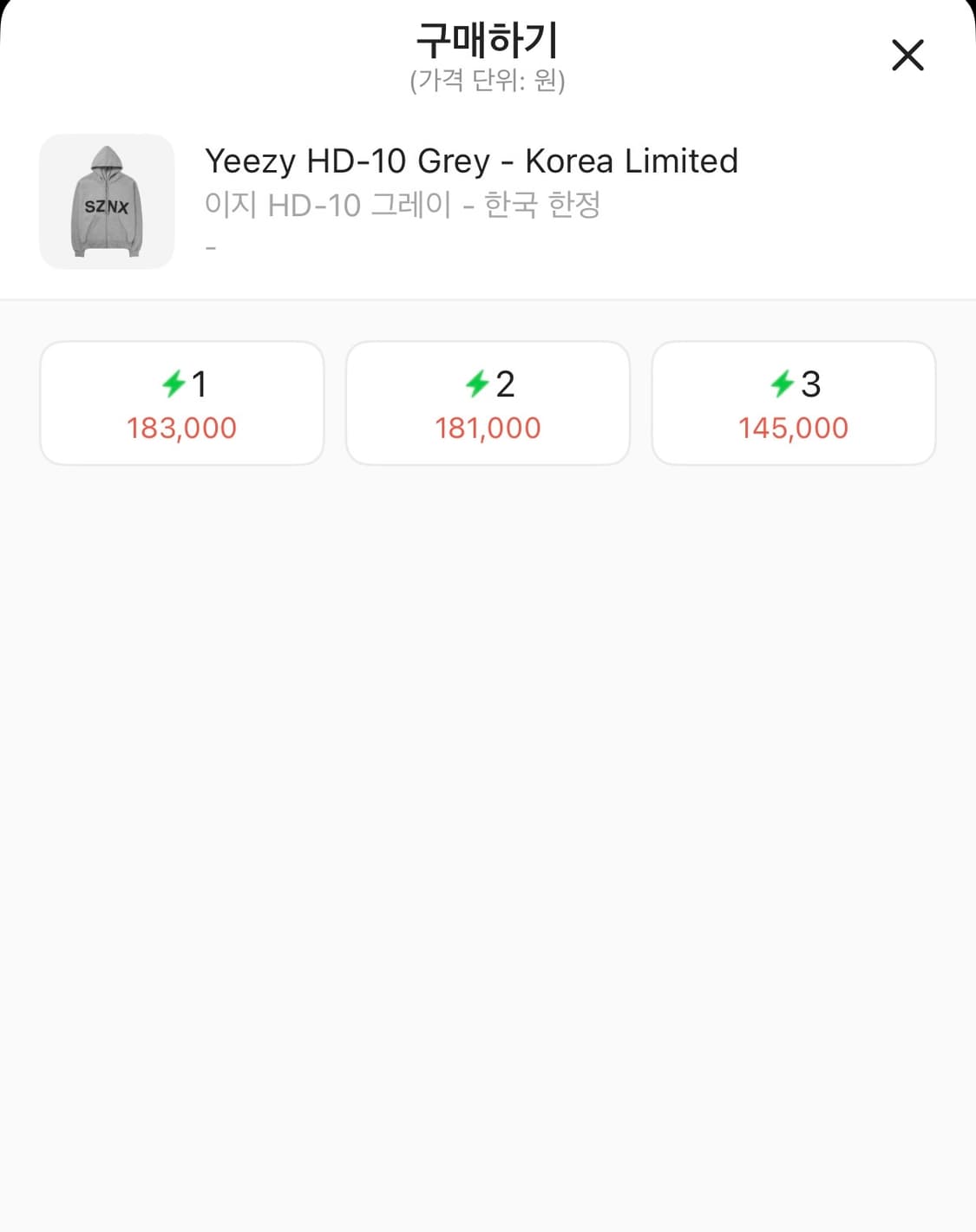Click the lightning icon on option 3
Viewport: 976px width, 1232px height.
point(783,383)
